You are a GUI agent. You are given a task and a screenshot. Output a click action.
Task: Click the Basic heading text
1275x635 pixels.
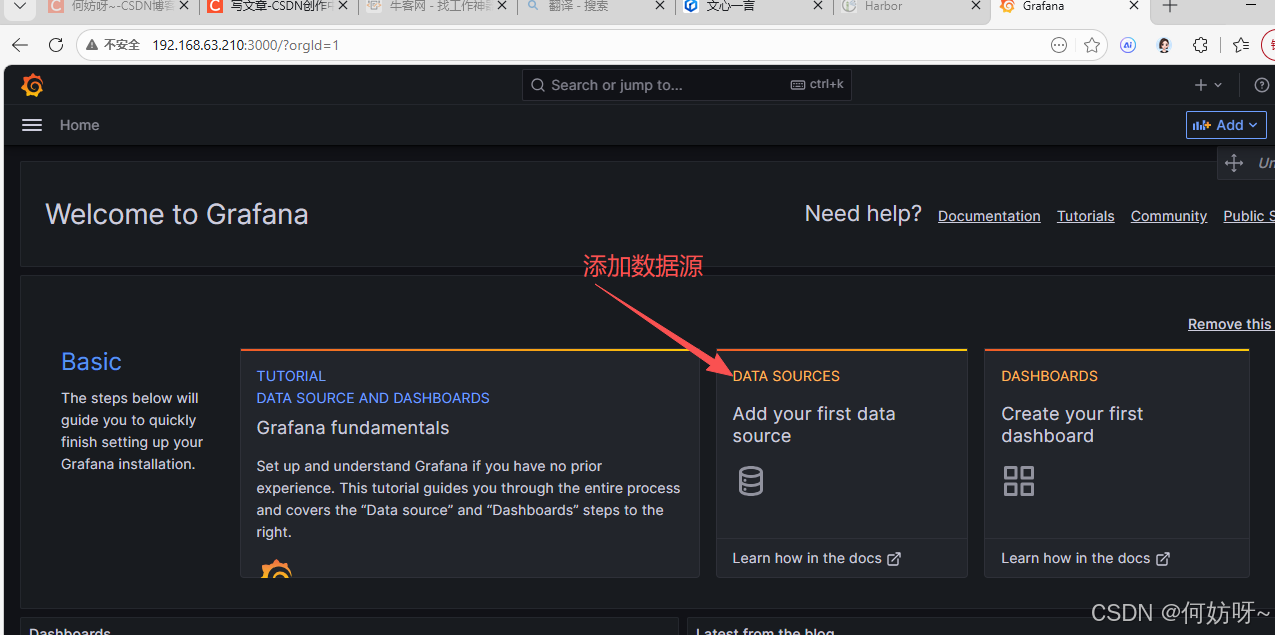coord(91,362)
